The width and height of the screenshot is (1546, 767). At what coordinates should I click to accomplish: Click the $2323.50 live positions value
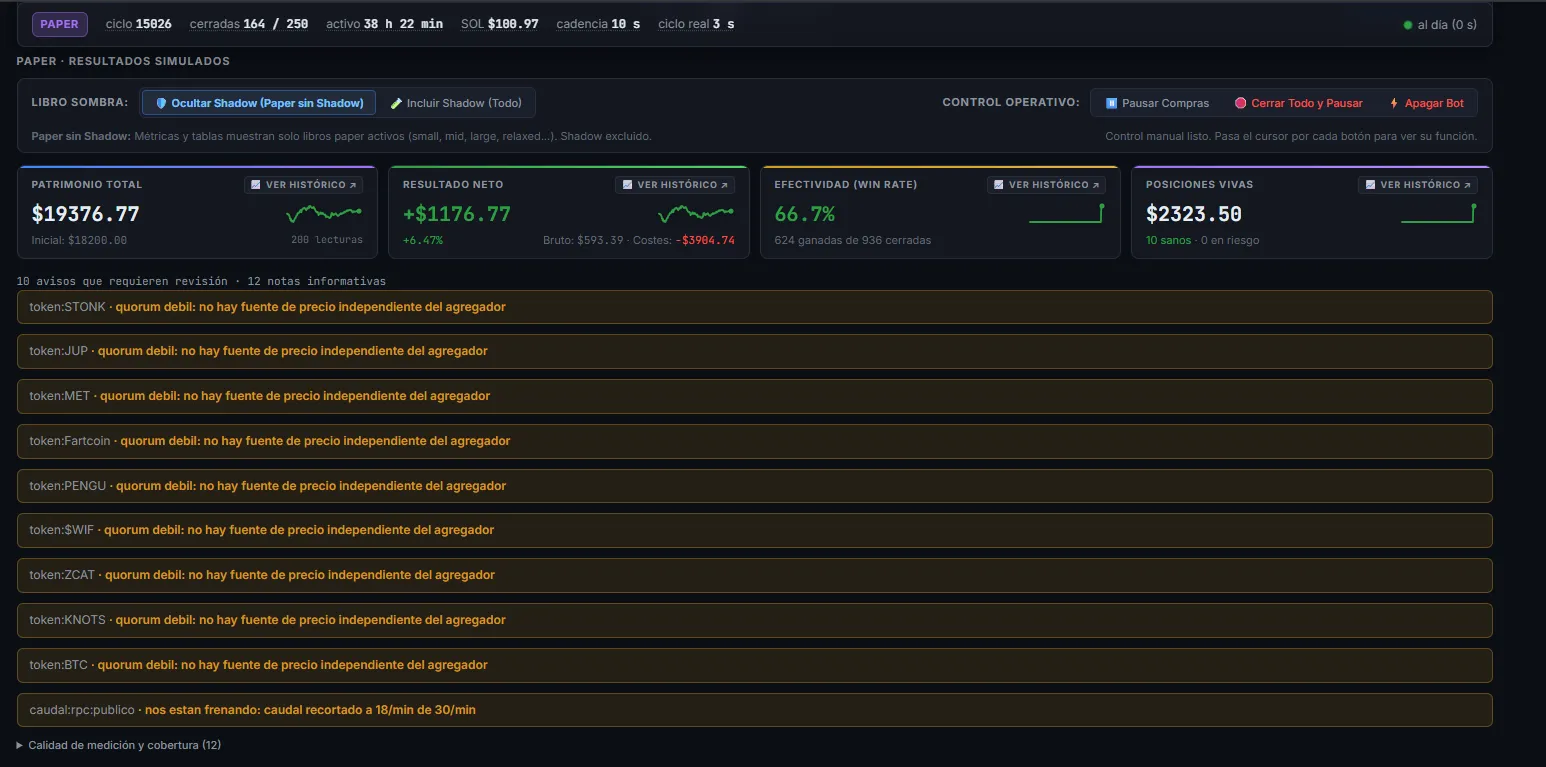1194,214
